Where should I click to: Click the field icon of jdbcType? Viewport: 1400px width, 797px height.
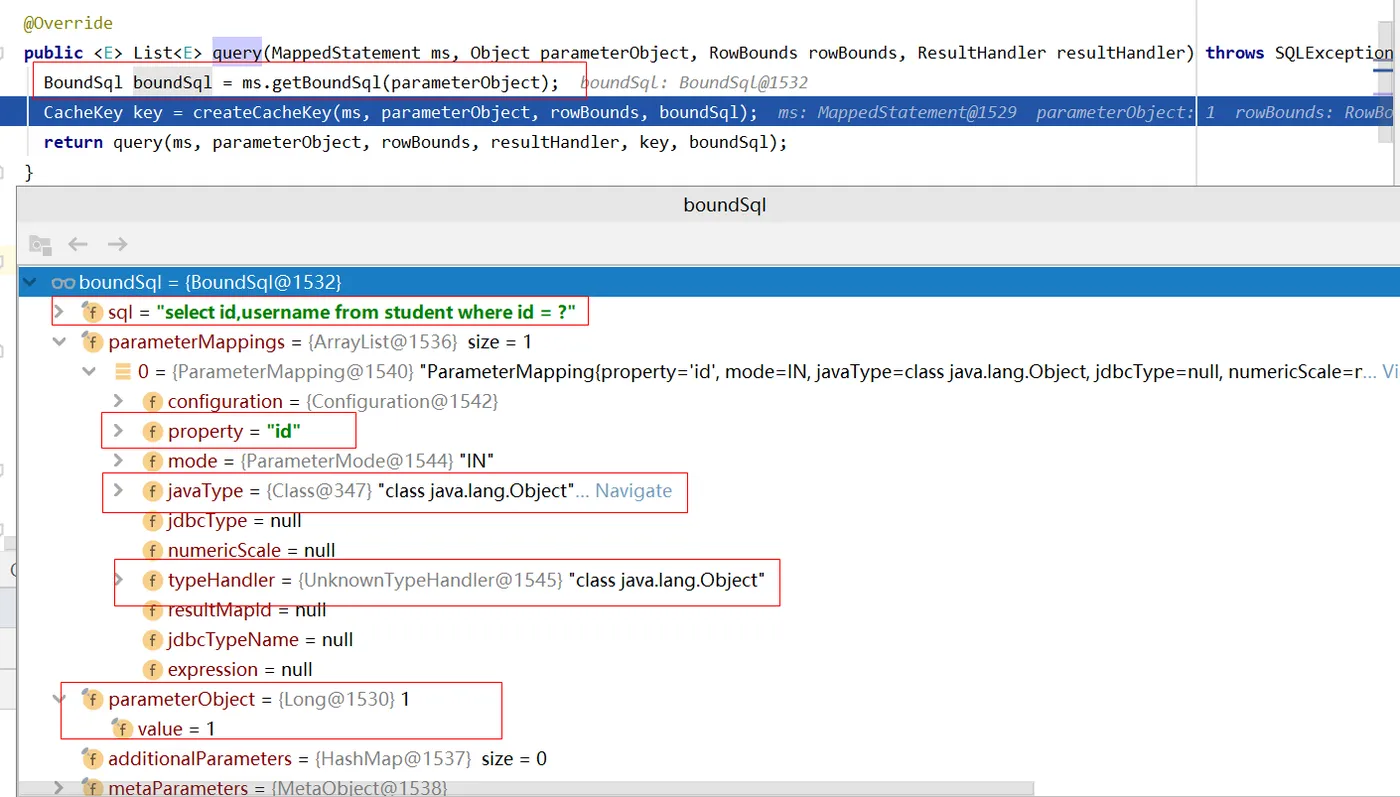pyautogui.click(x=152, y=521)
